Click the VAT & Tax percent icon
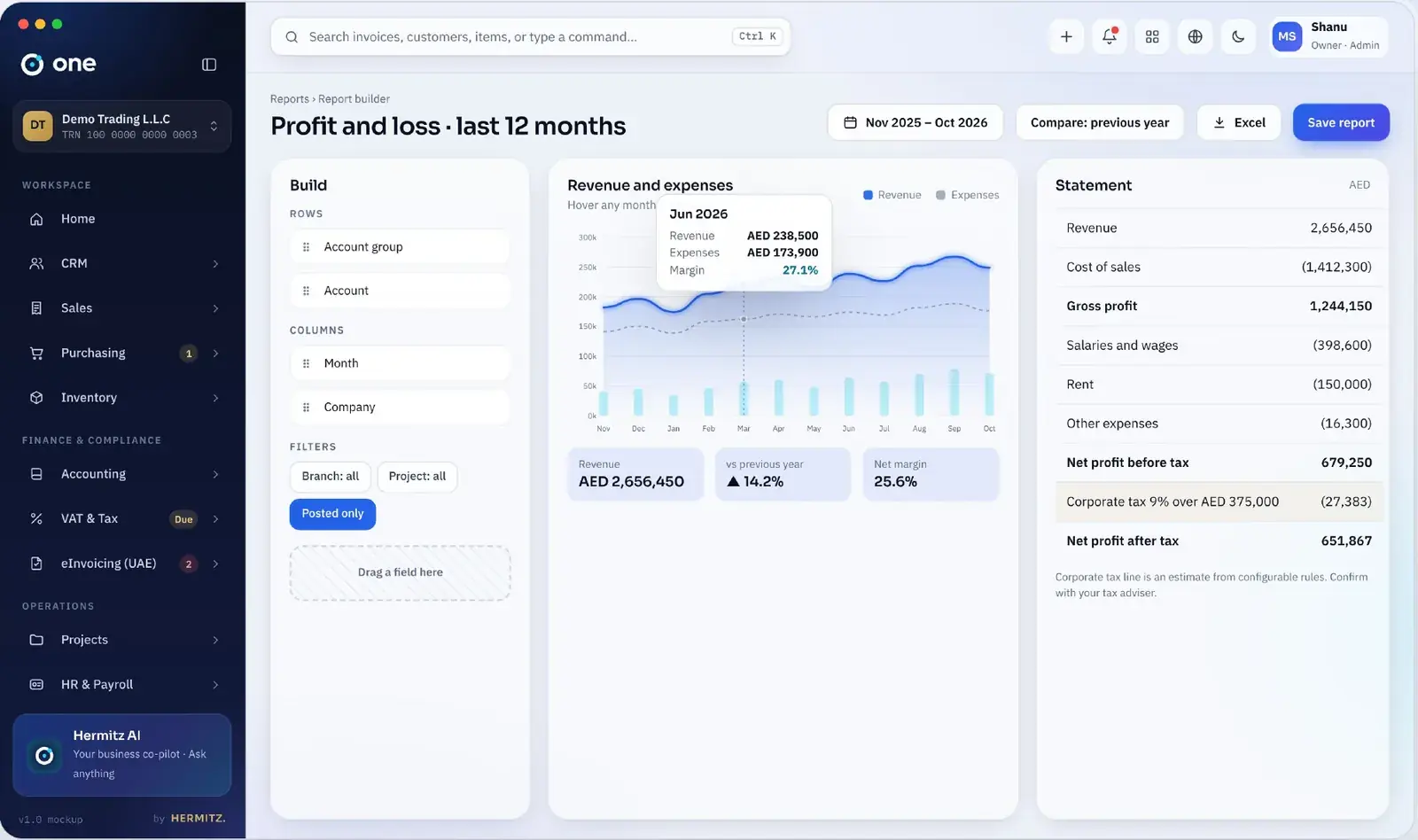Screen dimensions: 1418x840 point(36,518)
